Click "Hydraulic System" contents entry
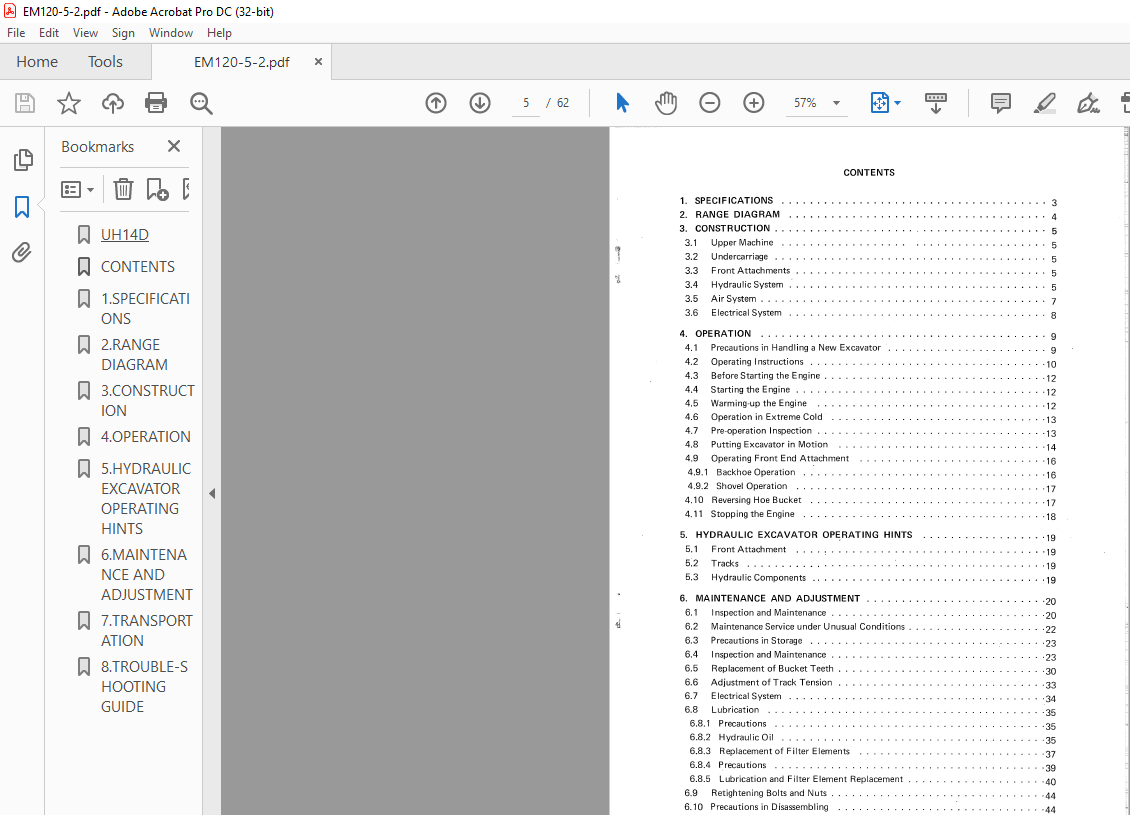This screenshot has height=815, width=1130. click(x=747, y=285)
